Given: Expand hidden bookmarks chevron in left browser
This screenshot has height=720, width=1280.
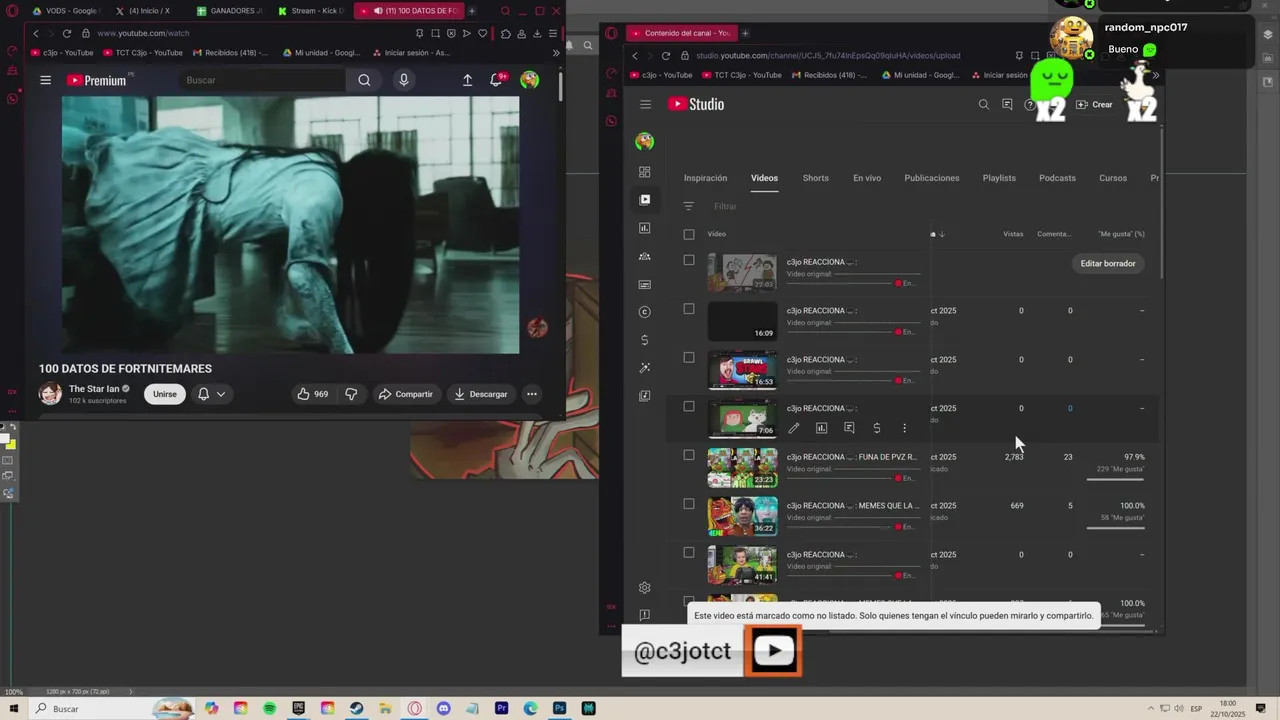Looking at the screenshot, I should [x=556, y=53].
